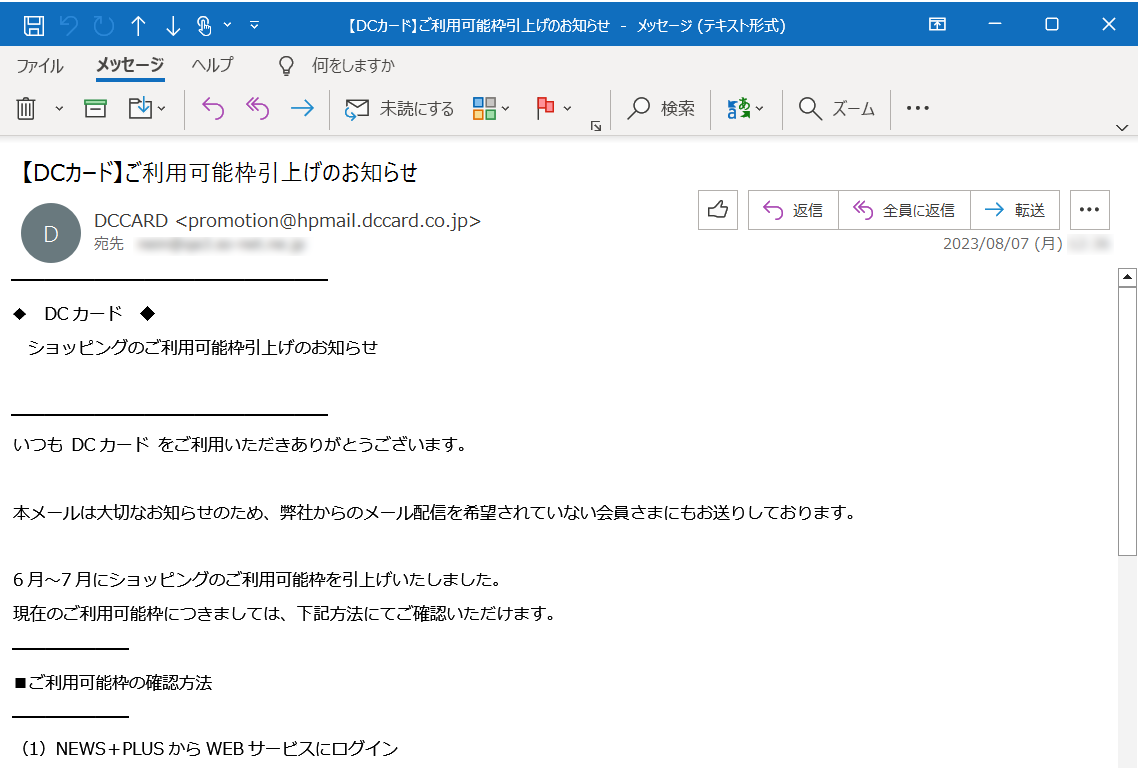1138x768 pixels.
Task: Click the 全員に返信 button in header
Action: pyautogui.click(x=904, y=210)
